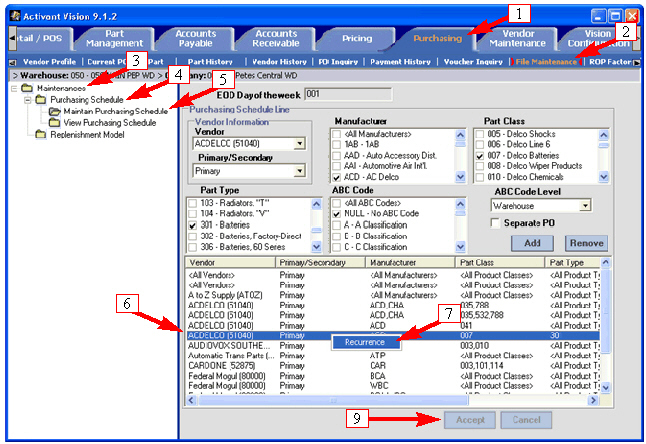646x444 pixels.
Task: Collapse the Purchasing Schedule tree node
Action: 28,100
